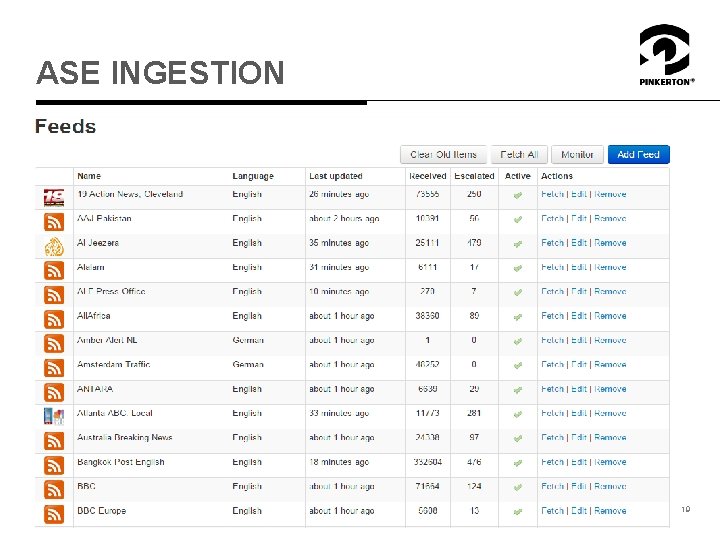Click active checkmark for Amsterdam Traffic

[518, 366]
